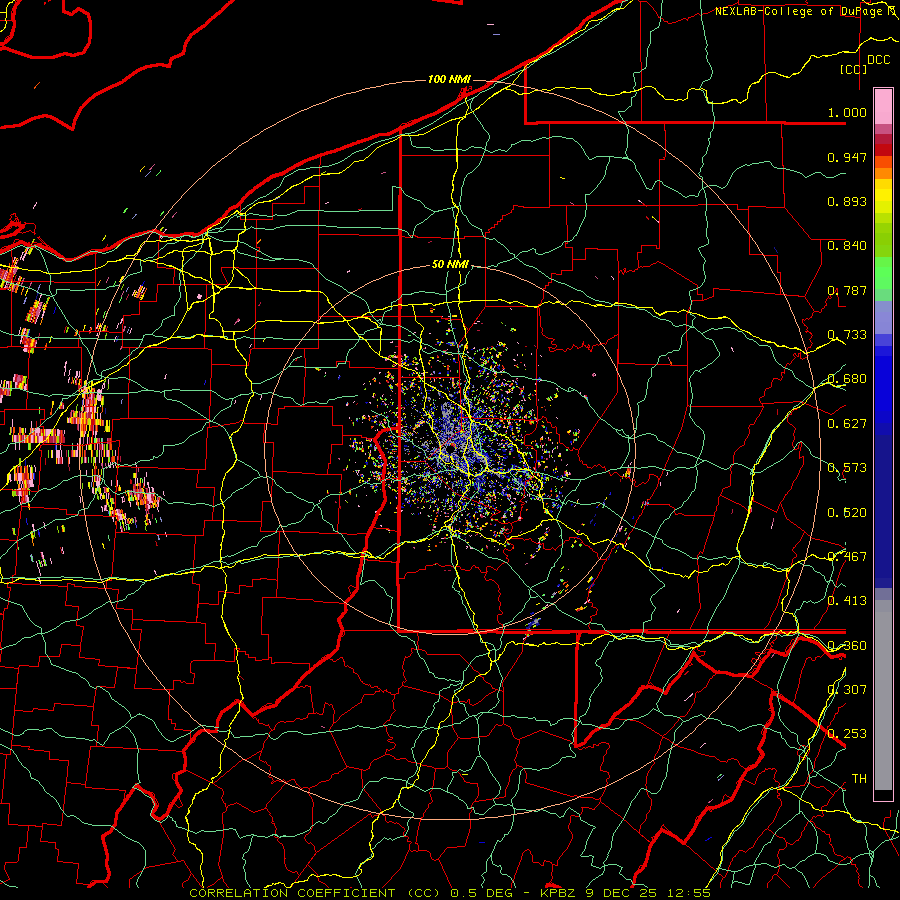Viewport: 900px width, 900px height.
Task: Select the 0.573 scale value
Action: tap(847, 468)
